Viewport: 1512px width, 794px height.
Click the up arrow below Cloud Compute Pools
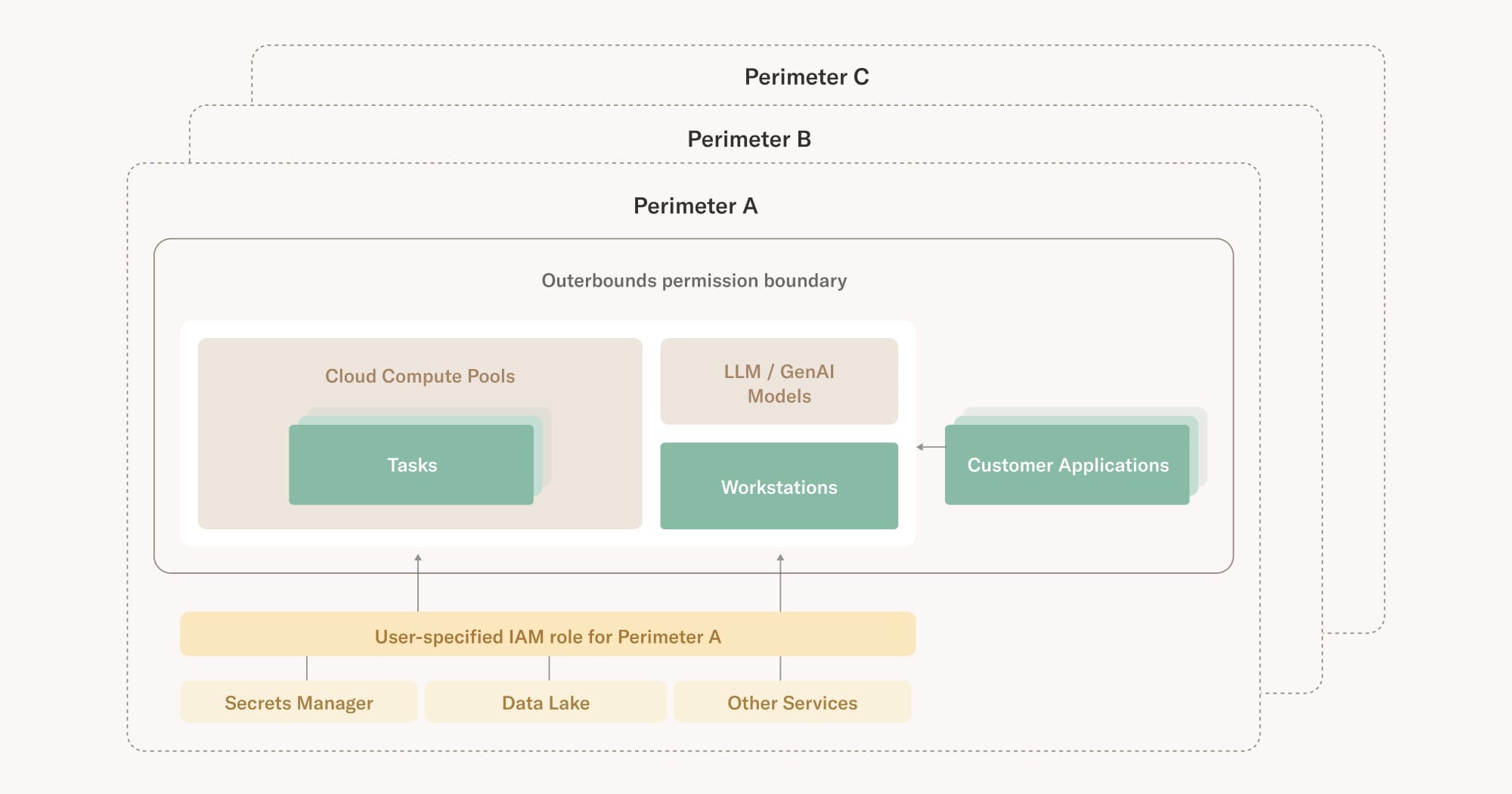point(418,582)
